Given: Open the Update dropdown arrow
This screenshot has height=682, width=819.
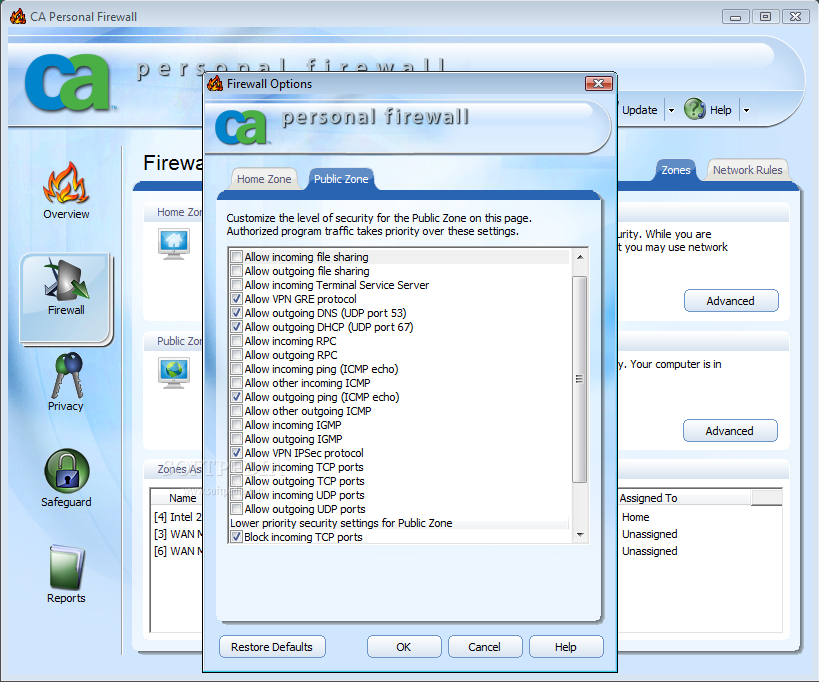Looking at the screenshot, I should [x=672, y=110].
